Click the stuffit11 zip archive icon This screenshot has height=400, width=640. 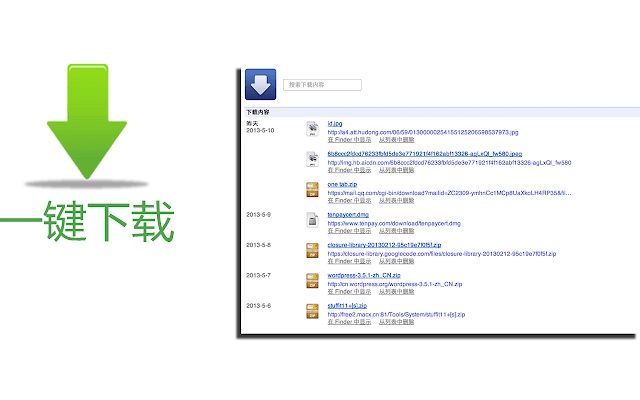(x=312, y=311)
